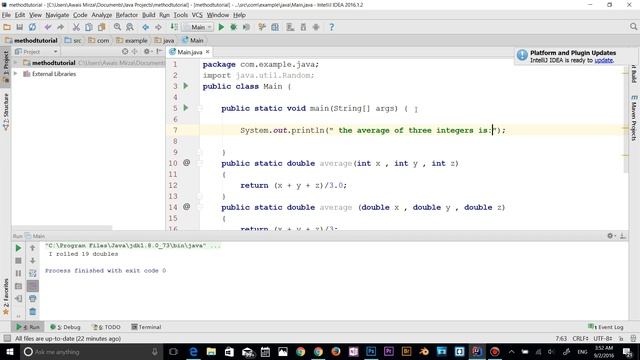Click the Down stack trace arrow in Run panel
This screenshot has width=640, height=360.
pyautogui.click(x=33, y=261)
